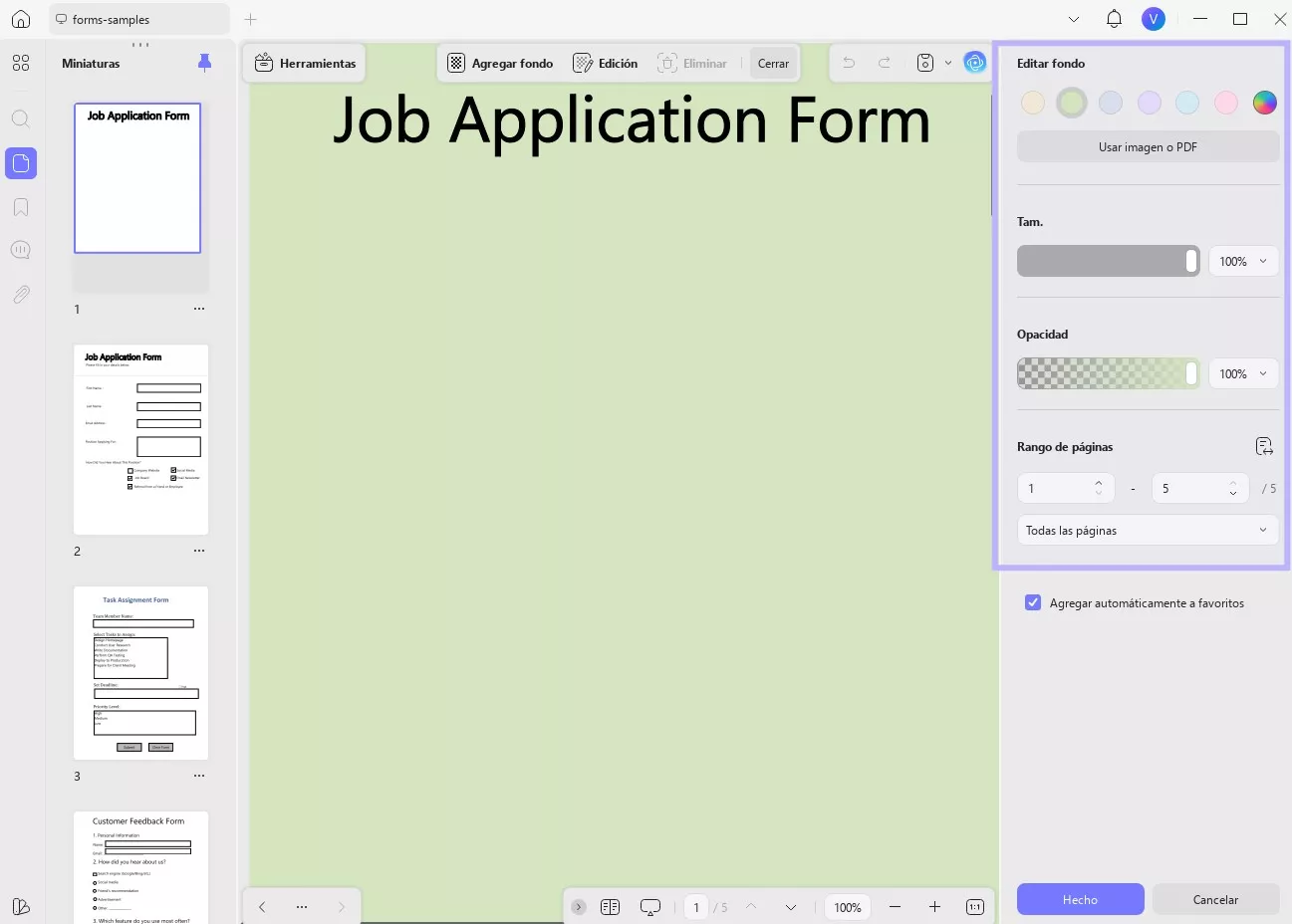The height and width of the screenshot is (924, 1292).
Task: Pick the pink background color swatch
Action: 1226,102
